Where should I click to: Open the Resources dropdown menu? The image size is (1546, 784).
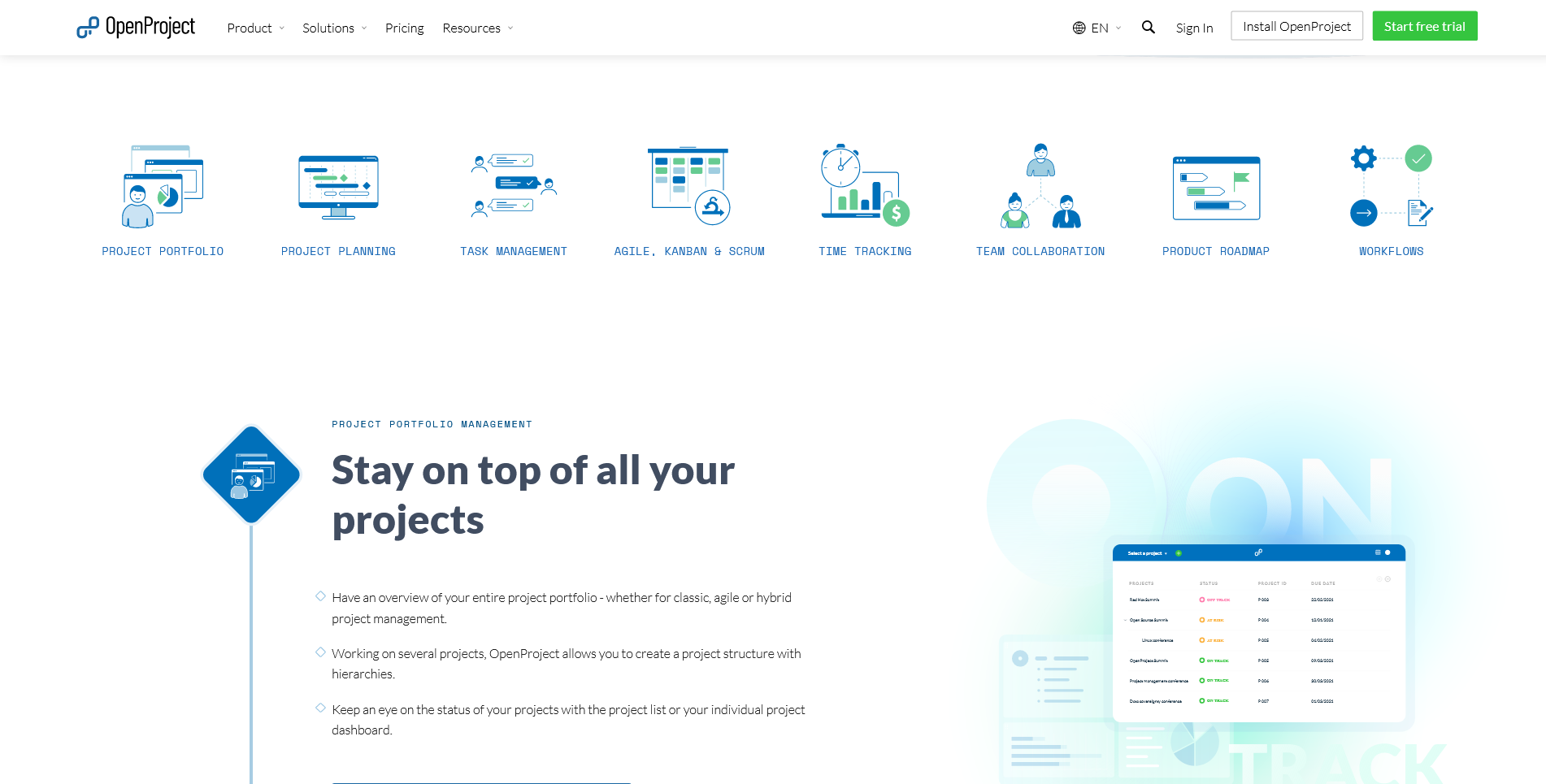point(477,28)
